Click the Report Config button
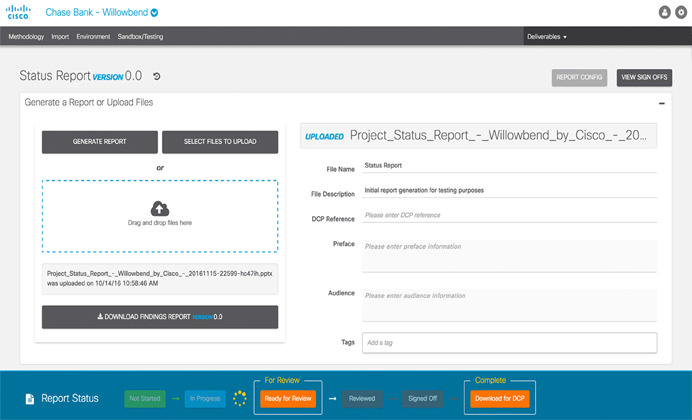692x420 pixels. coord(579,78)
